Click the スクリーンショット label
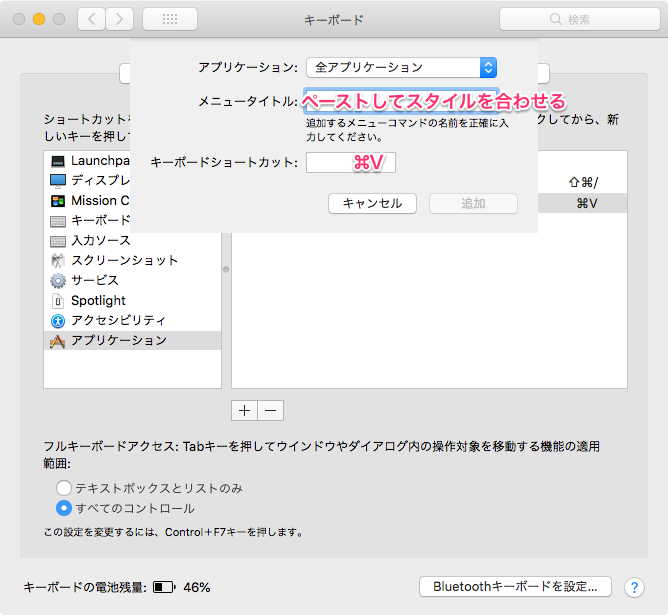The image size is (668, 615). coord(124,260)
